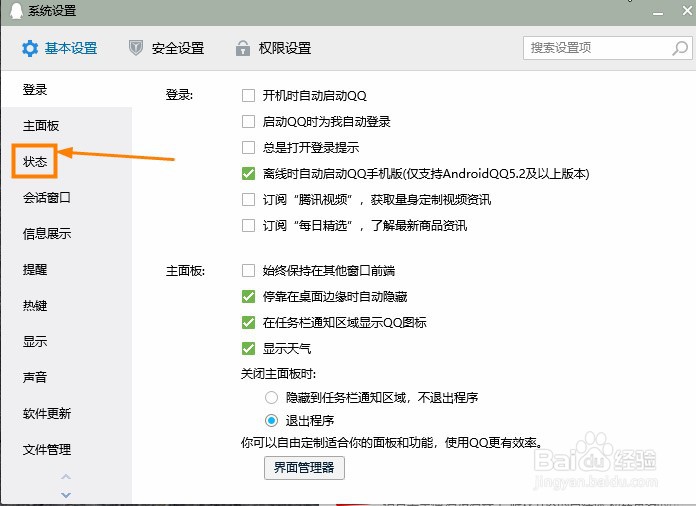696x506 pixels.
Task: Click the padlock icon of 权限设置
Action: [242, 47]
